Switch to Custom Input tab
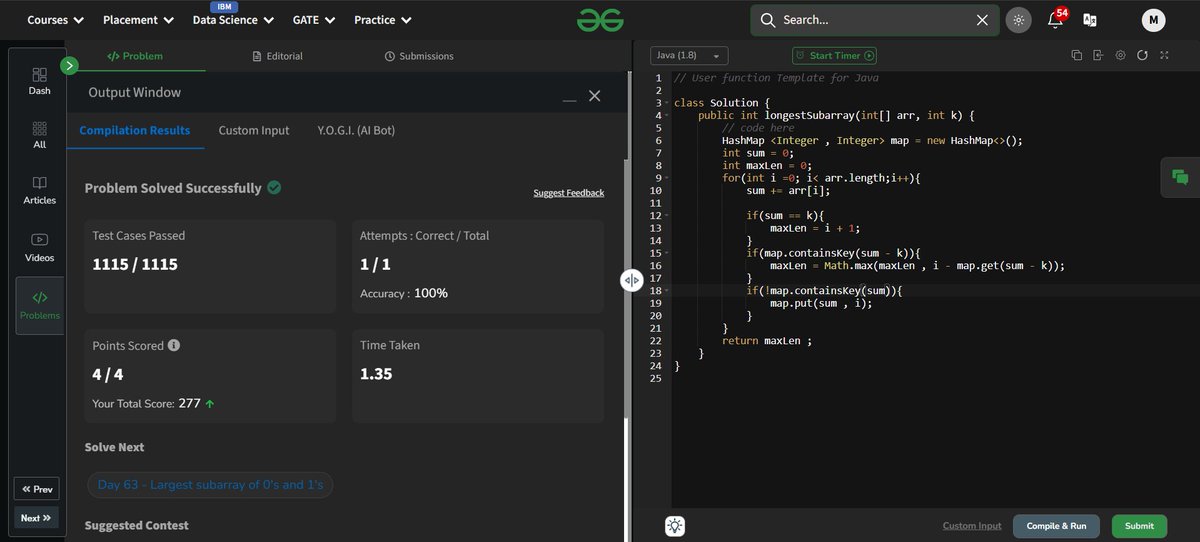The width and height of the screenshot is (1200, 542). (254, 130)
